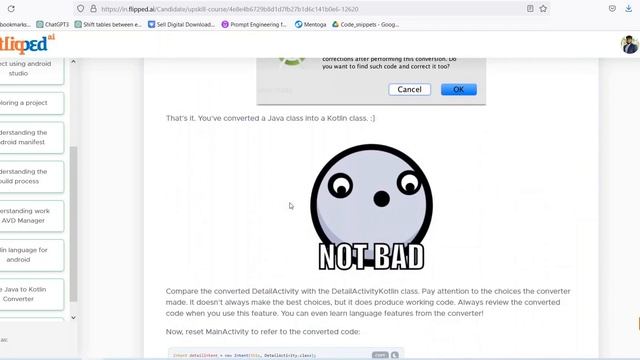Screen dimensions: 640x360
Task: Reload the page with the refresh icon
Action: 11,9
